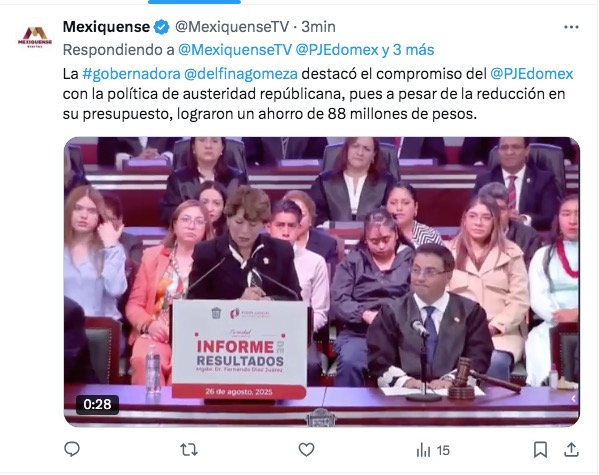Expand the 'y 3 más' recipients
This screenshot has width=599, height=475.
[408, 50]
